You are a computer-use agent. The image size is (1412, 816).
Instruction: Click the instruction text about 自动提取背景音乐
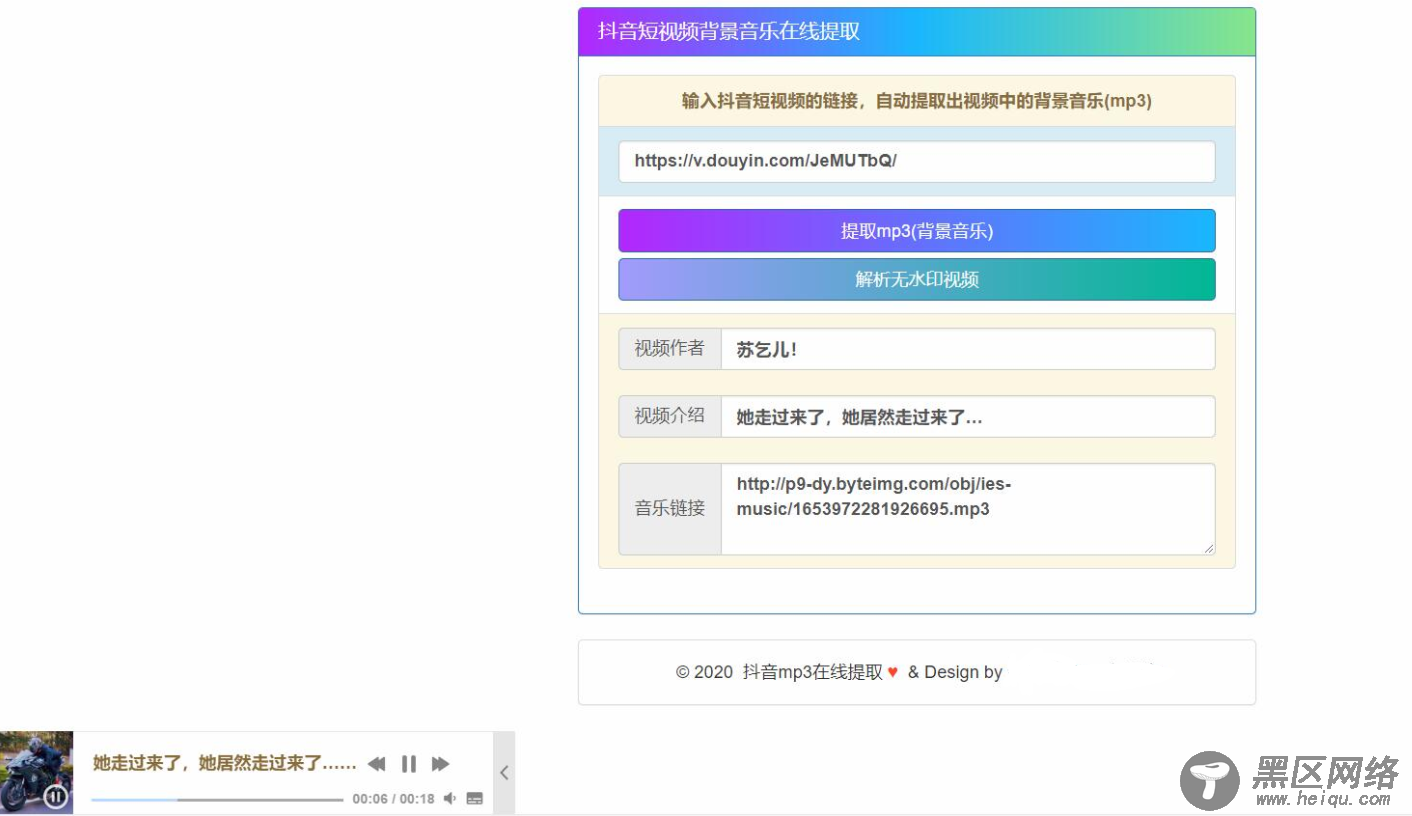click(917, 101)
